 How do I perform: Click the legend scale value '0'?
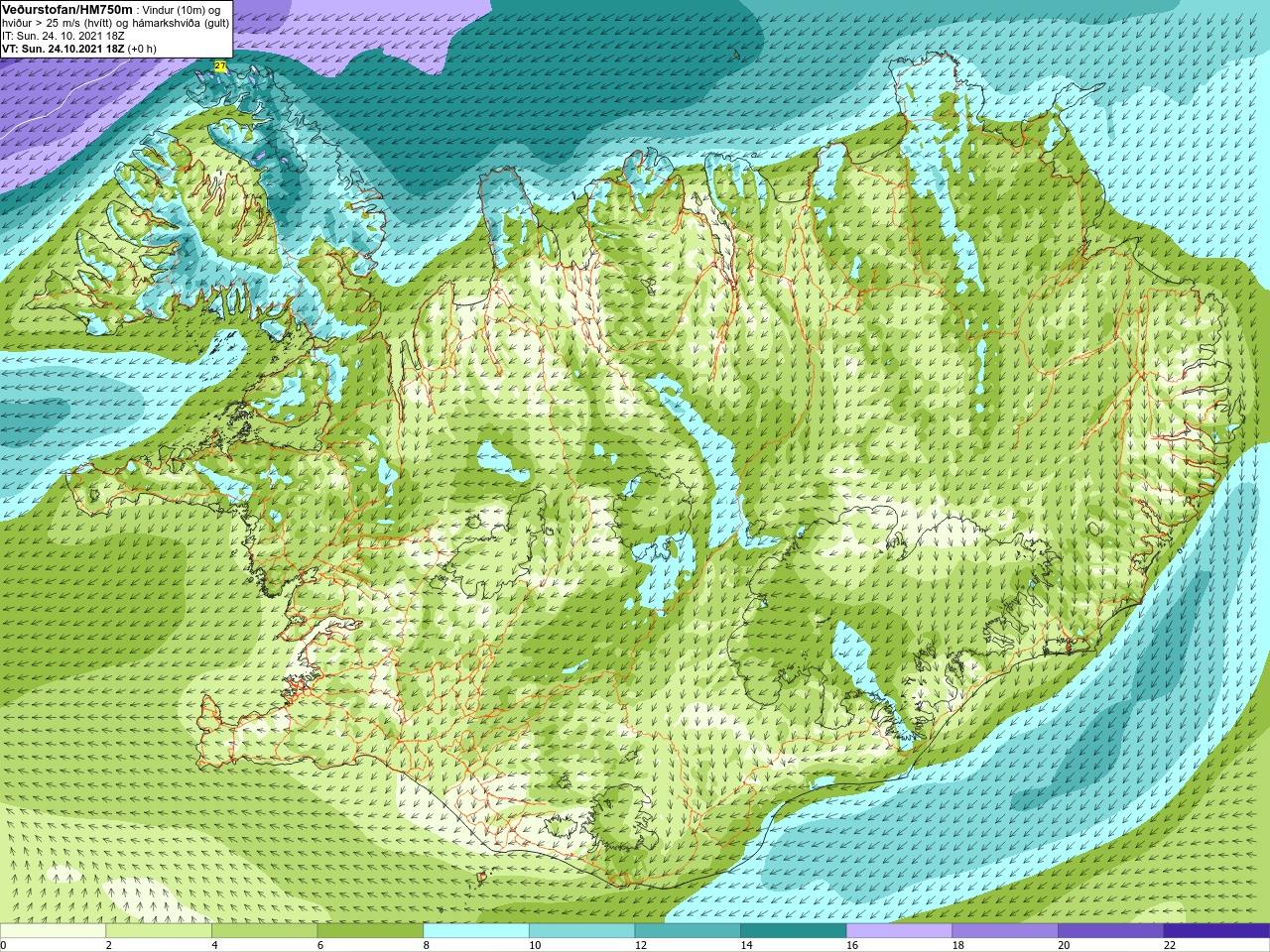(x=3, y=945)
